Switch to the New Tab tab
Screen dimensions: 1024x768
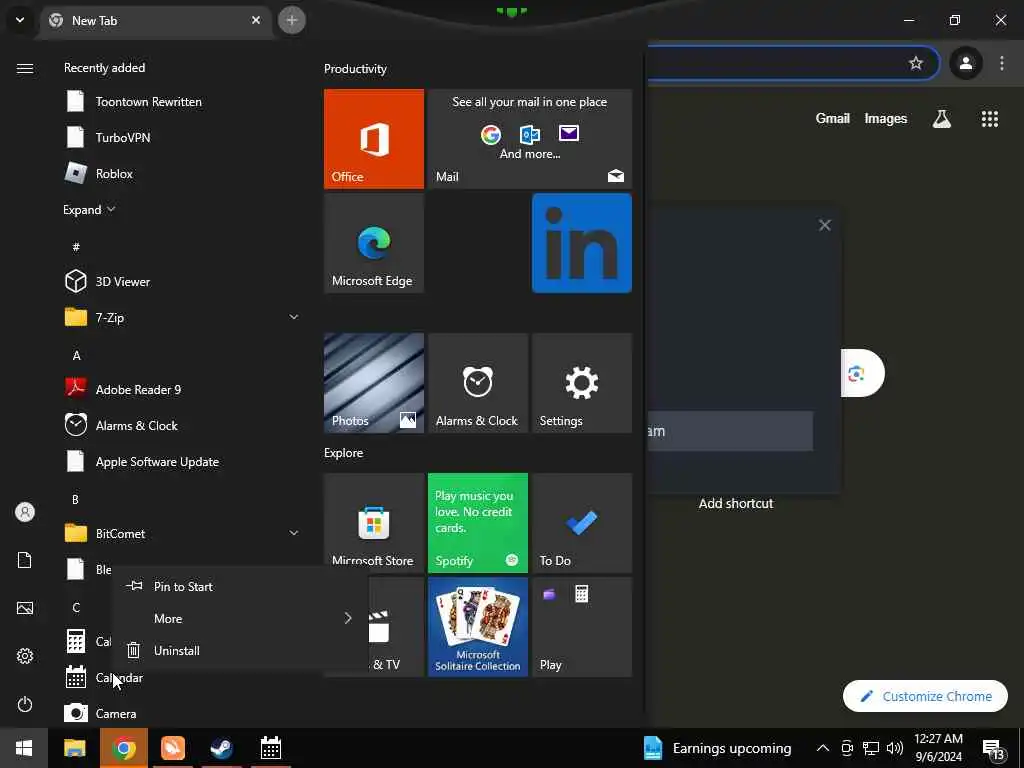point(157,21)
